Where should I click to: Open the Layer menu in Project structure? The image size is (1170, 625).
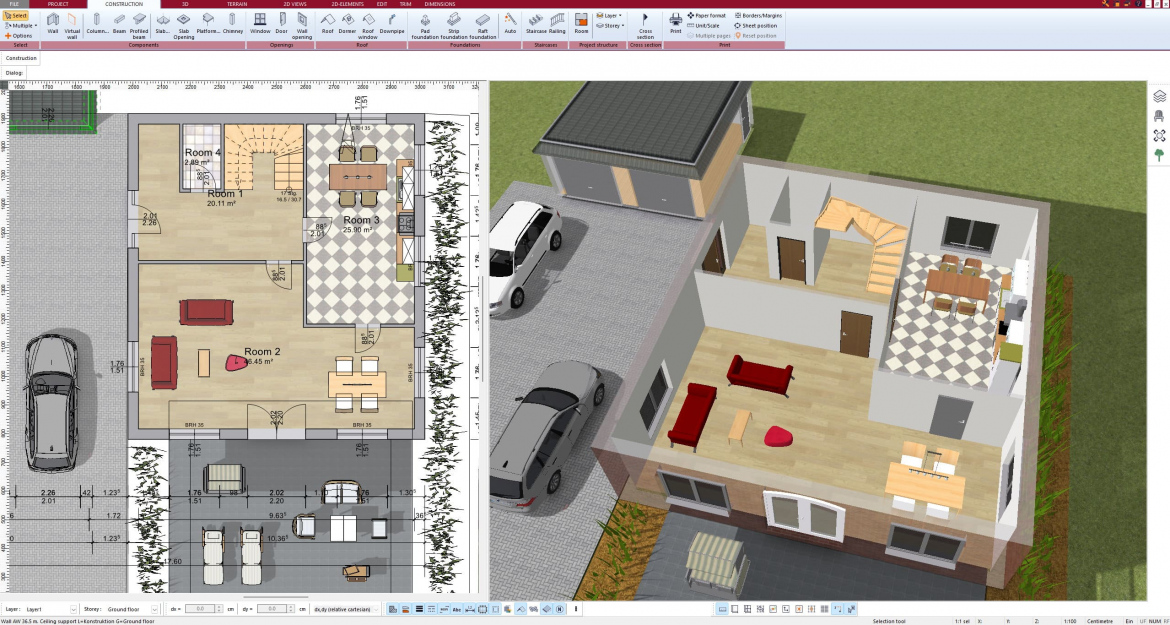tap(608, 14)
